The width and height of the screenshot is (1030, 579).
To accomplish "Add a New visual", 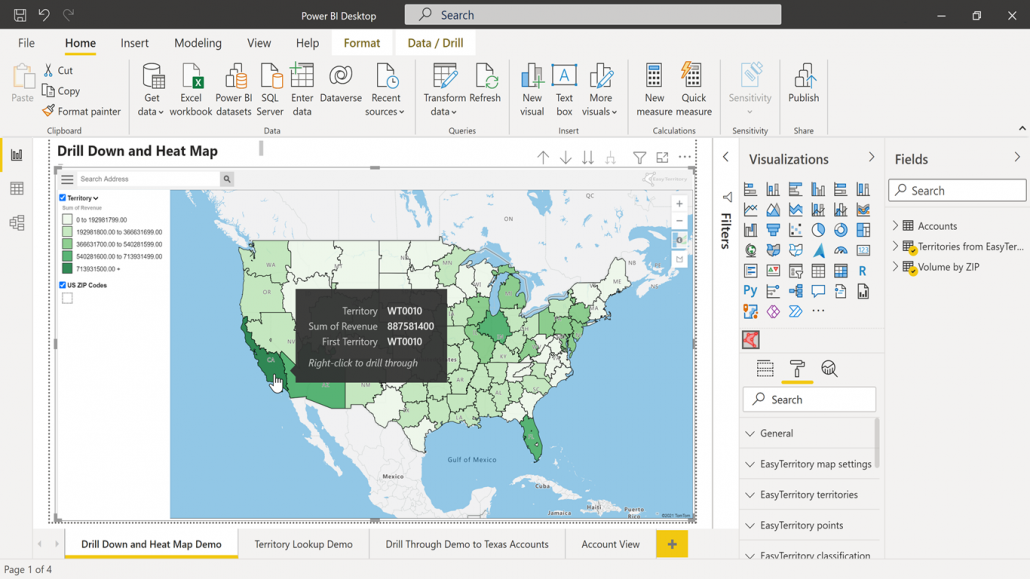I will point(532,90).
